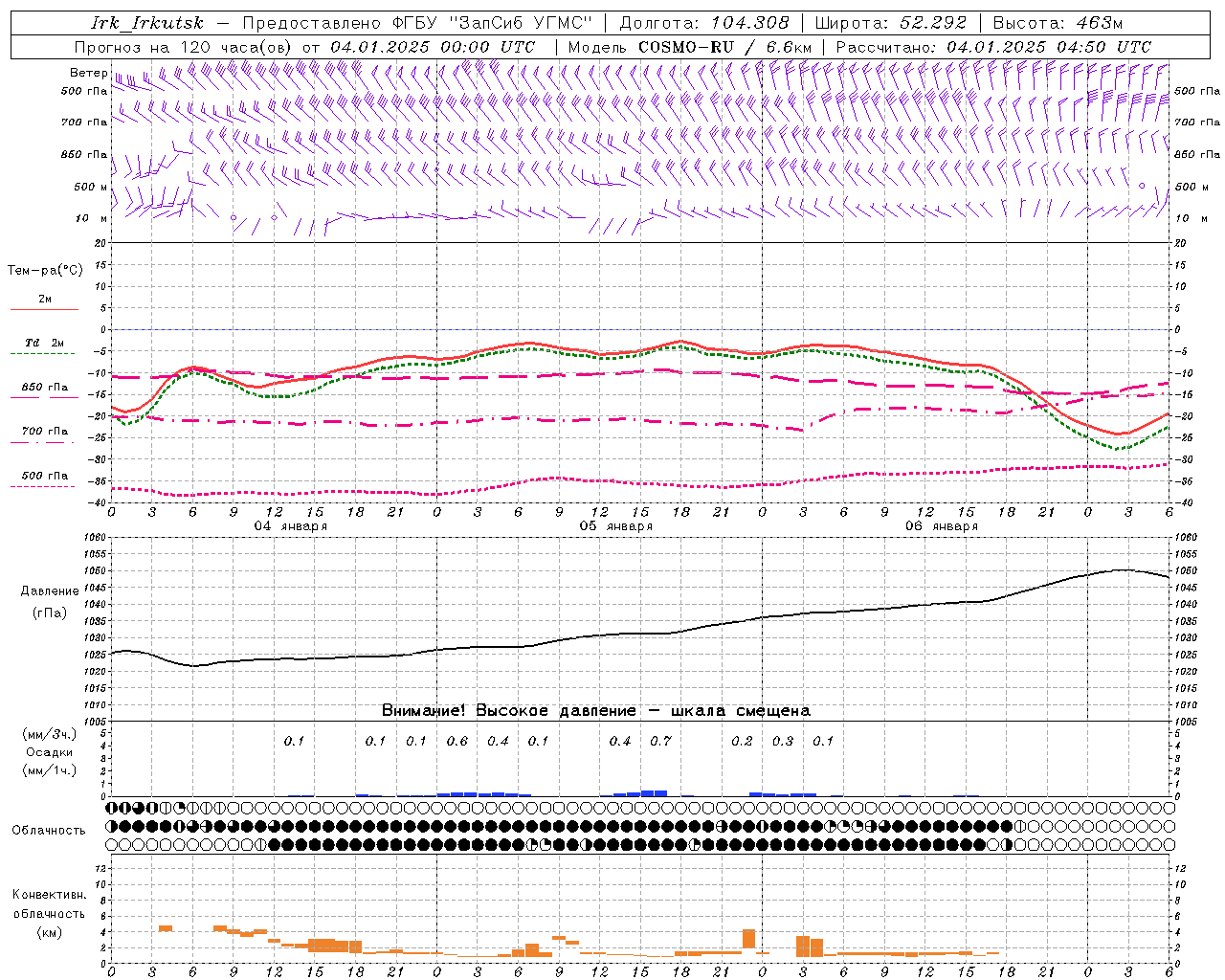The image size is (1225, 980).
Task: Select the 700 гПа temperature legend entry
Action: tap(44, 435)
